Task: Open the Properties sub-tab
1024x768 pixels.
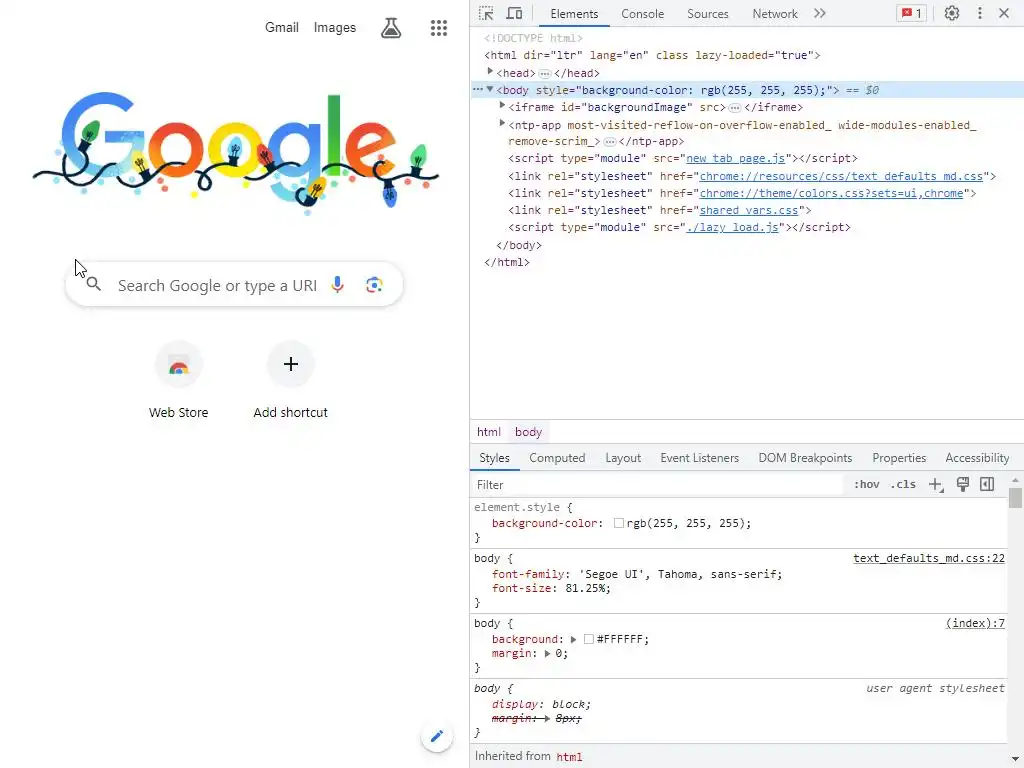Action: (x=899, y=458)
